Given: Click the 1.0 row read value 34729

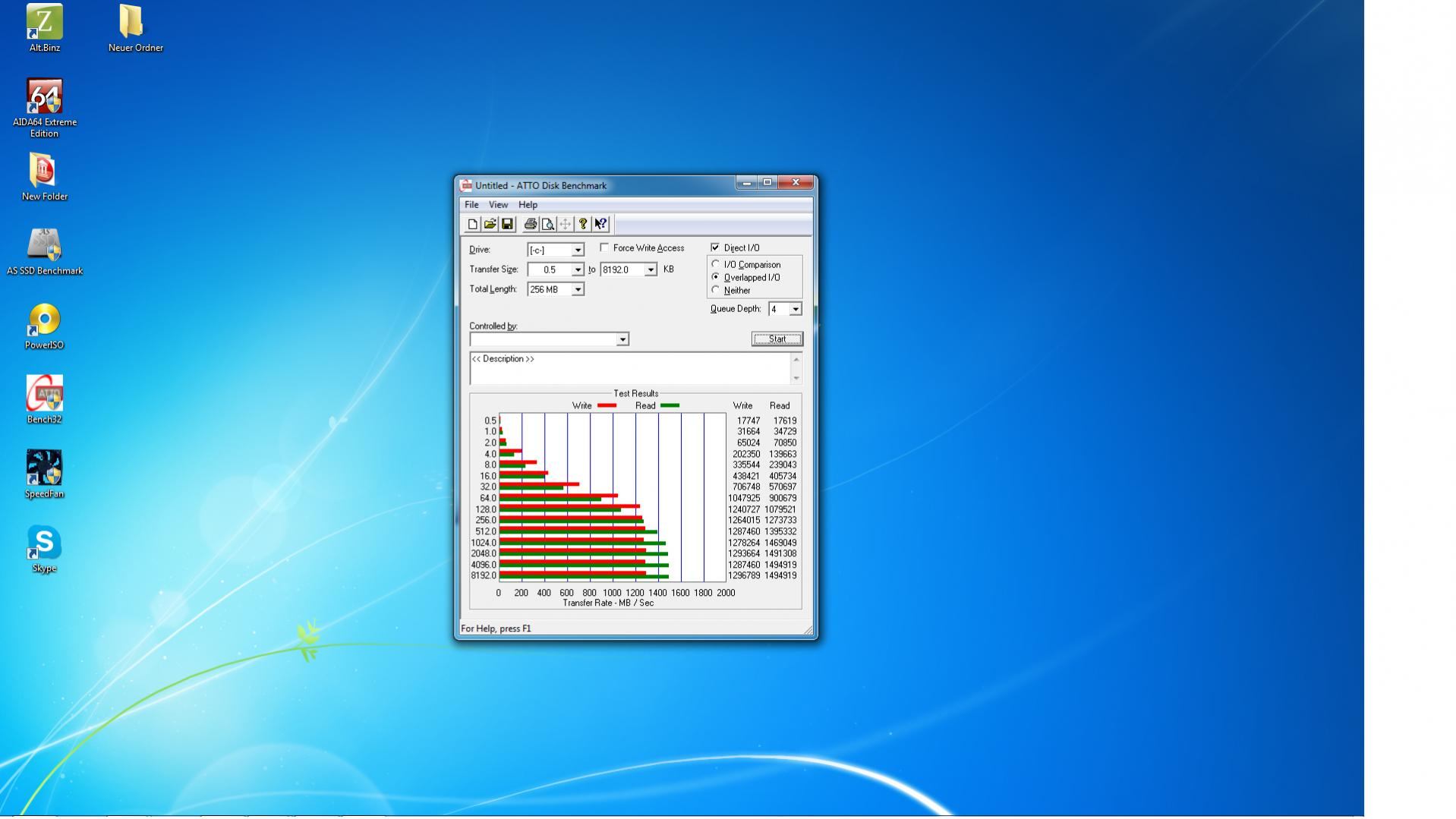Looking at the screenshot, I should 785,432.
